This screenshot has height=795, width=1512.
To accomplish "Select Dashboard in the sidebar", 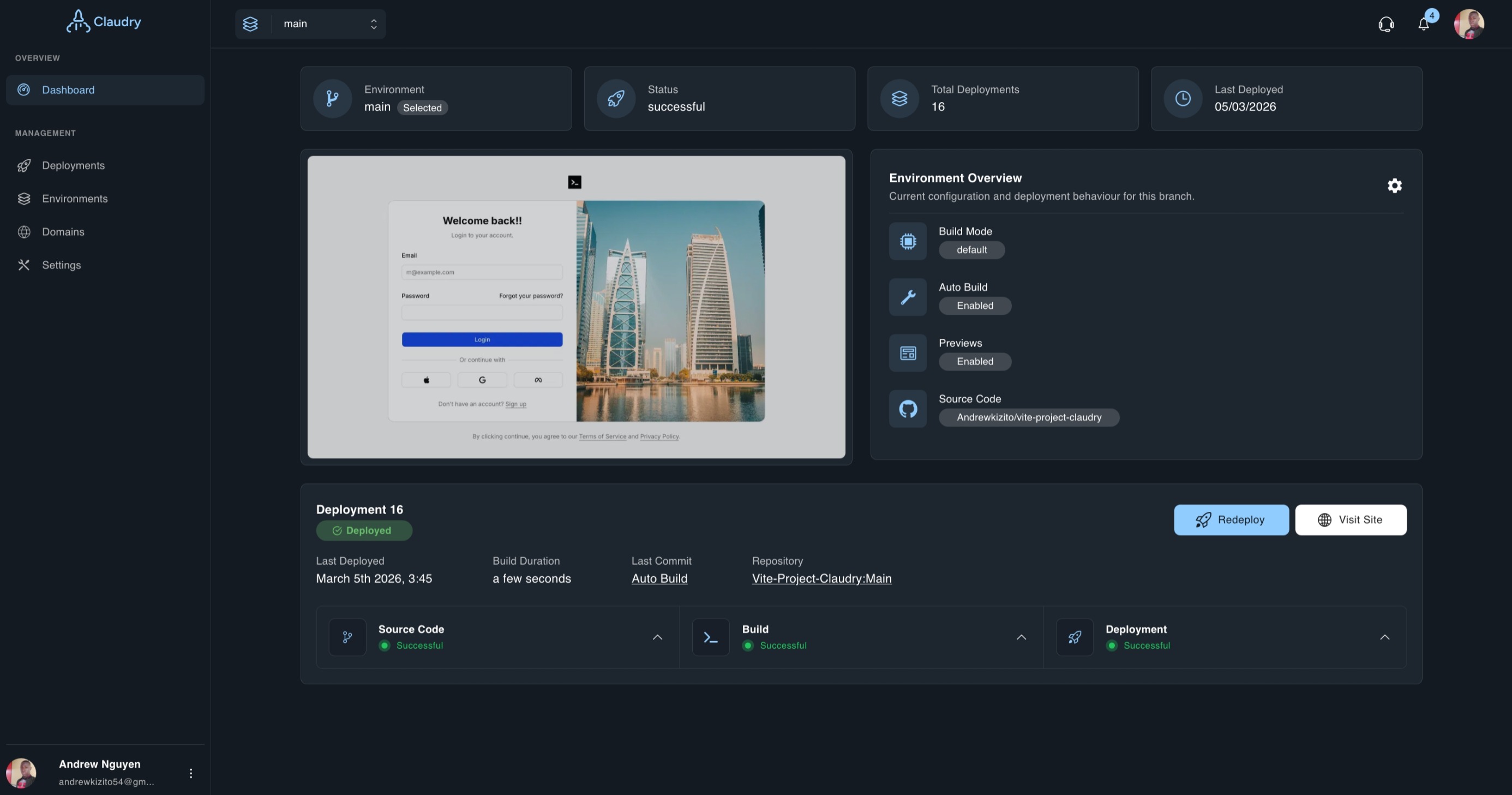I will [68, 90].
